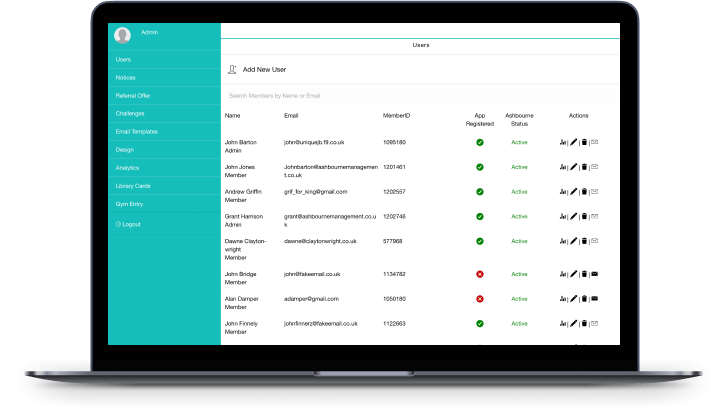Open the Notices sidebar menu item
The image size is (727, 412).
pyautogui.click(x=125, y=77)
